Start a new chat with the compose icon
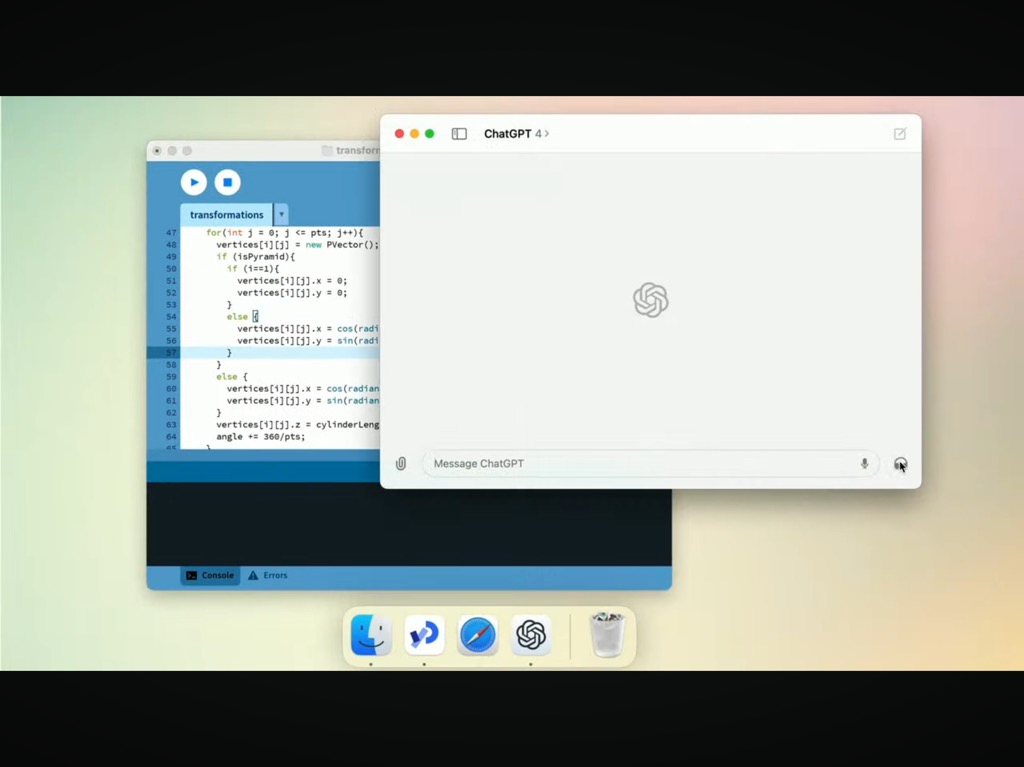This screenshot has width=1024, height=767. point(899,134)
